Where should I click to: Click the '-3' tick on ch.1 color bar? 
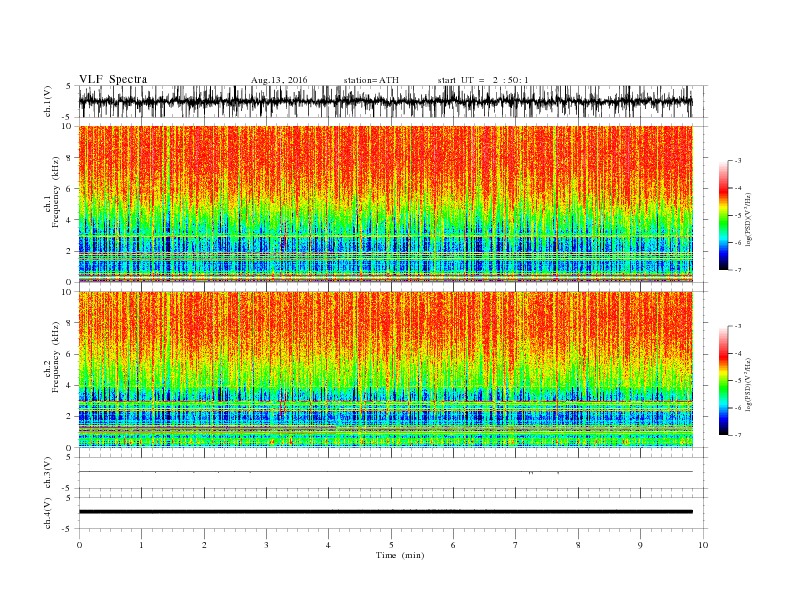tap(737, 161)
